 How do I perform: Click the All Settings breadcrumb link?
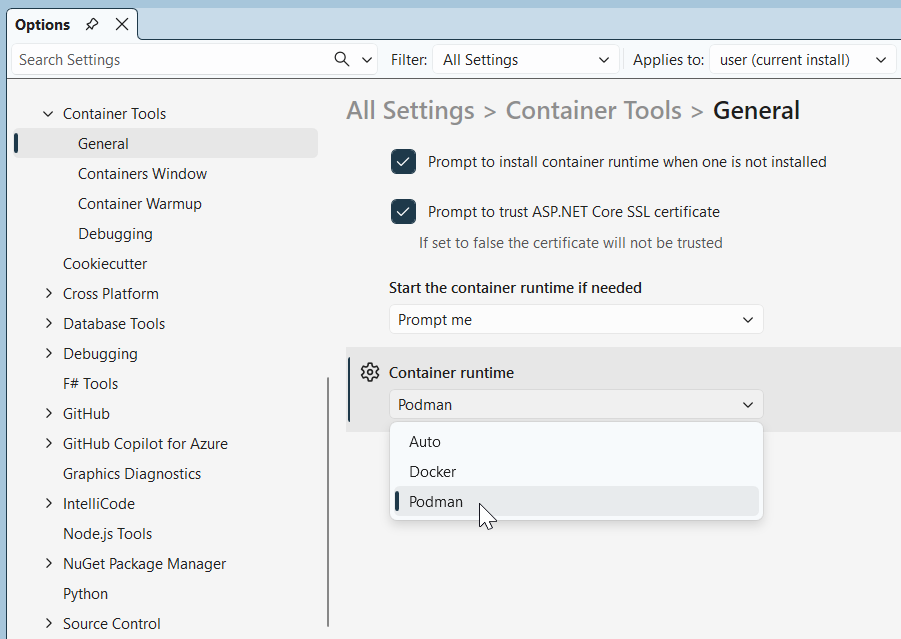click(410, 110)
